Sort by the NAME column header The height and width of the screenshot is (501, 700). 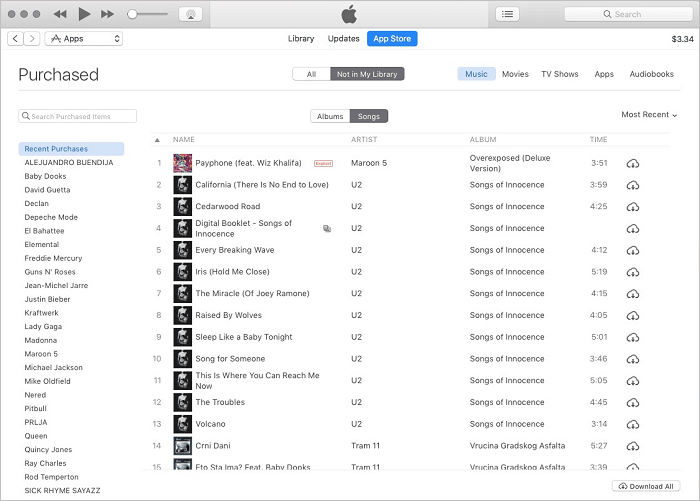click(183, 140)
